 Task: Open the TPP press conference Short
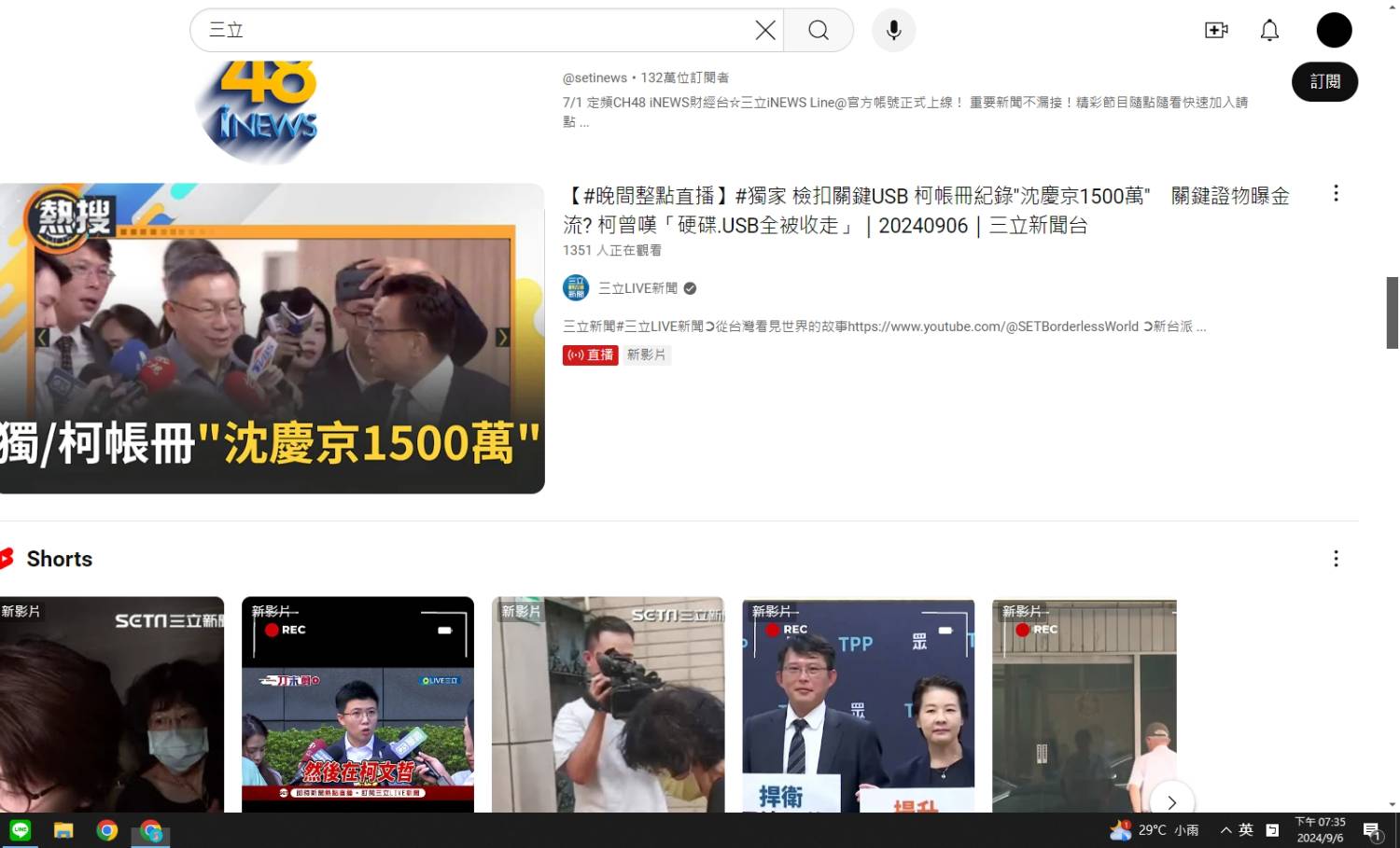[858, 704]
